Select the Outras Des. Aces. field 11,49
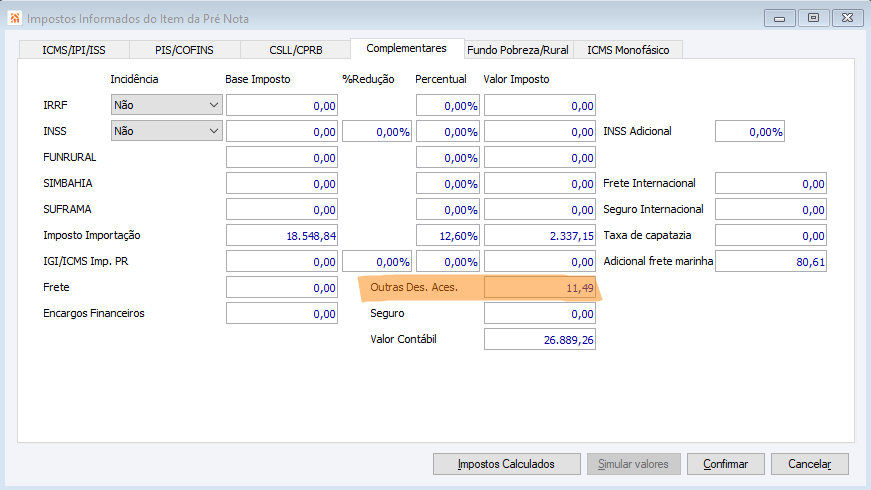The height and width of the screenshot is (490, 871). coord(540,288)
